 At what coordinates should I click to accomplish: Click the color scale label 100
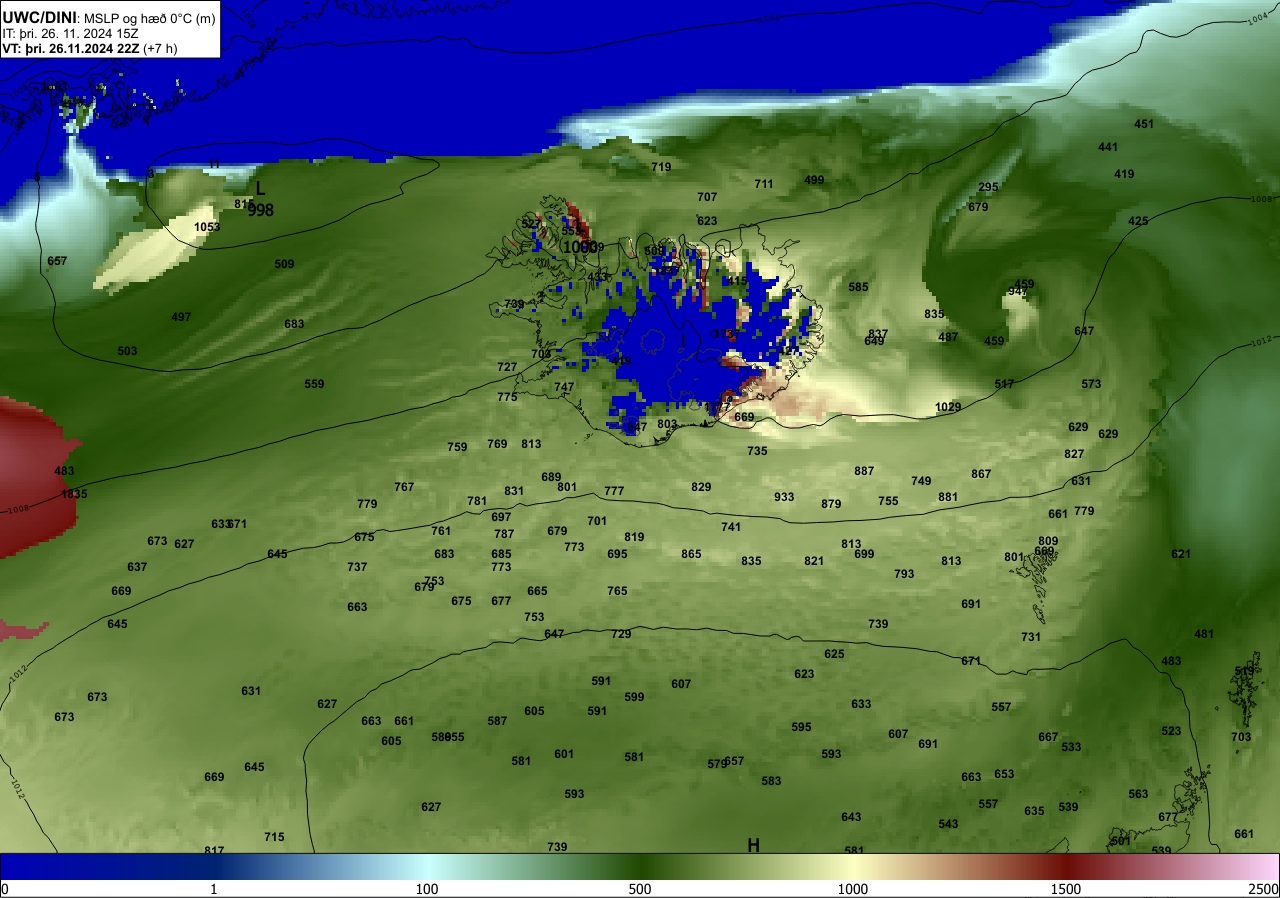coord(427,889)
